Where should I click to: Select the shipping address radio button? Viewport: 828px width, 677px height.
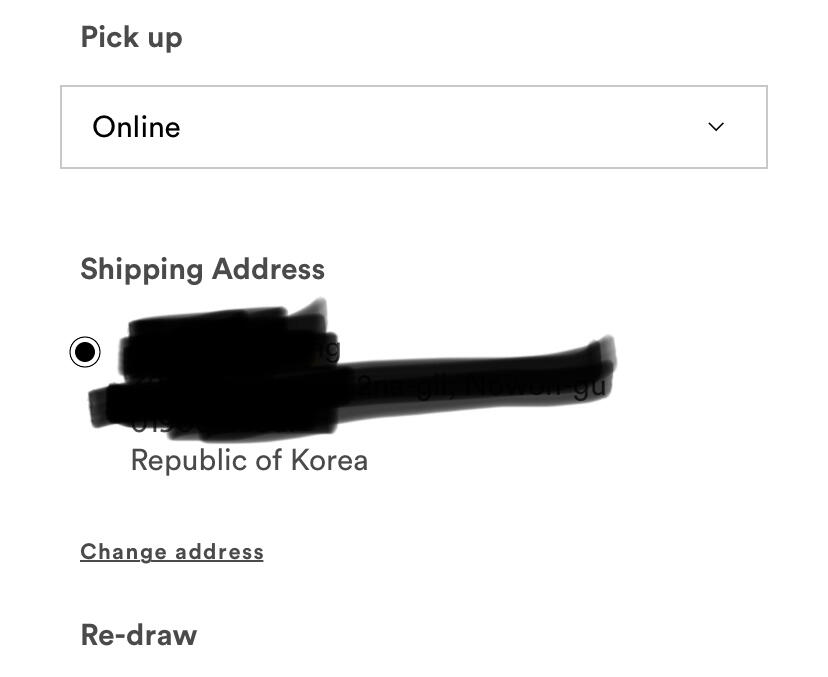(85, 352)
